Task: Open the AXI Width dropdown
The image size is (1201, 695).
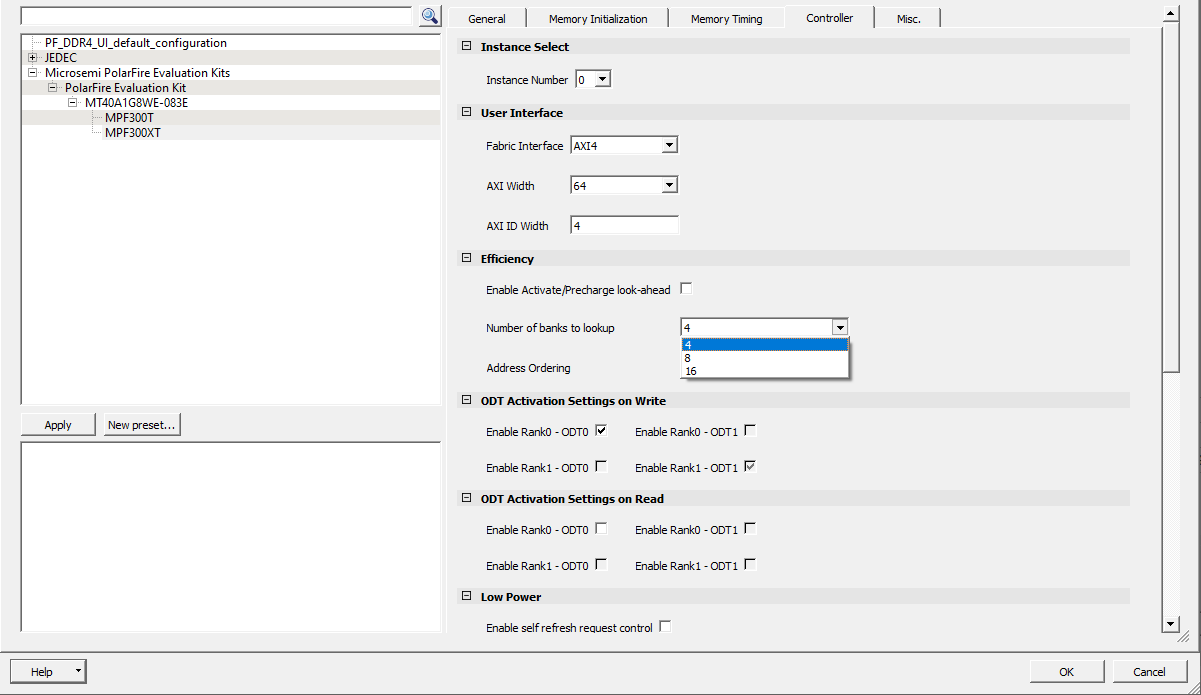Action: (670, 185)
